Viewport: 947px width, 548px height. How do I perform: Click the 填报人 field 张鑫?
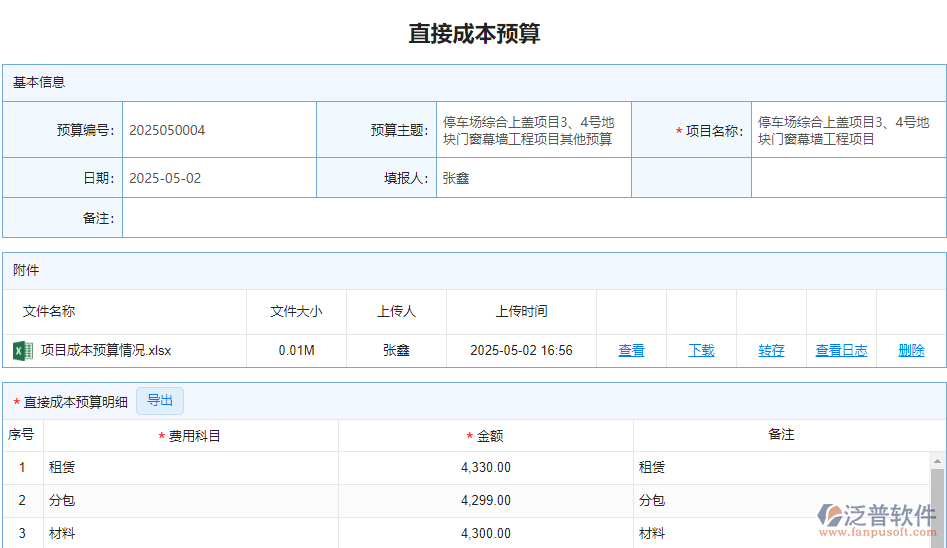534,178
